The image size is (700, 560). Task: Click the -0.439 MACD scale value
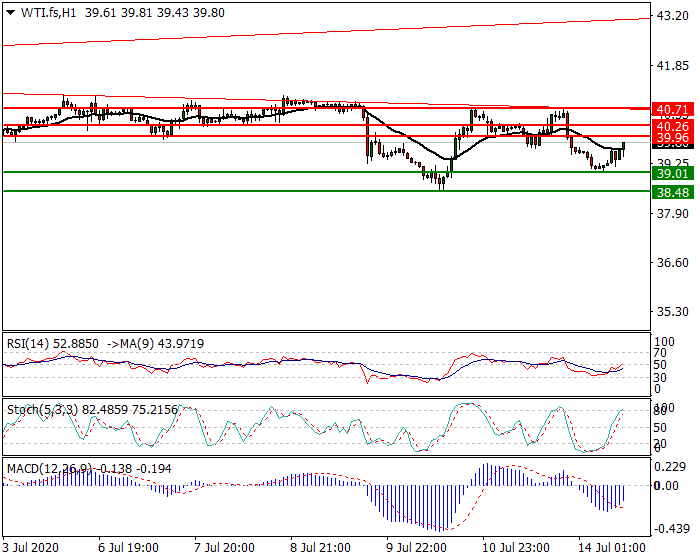tap(671, 529)
